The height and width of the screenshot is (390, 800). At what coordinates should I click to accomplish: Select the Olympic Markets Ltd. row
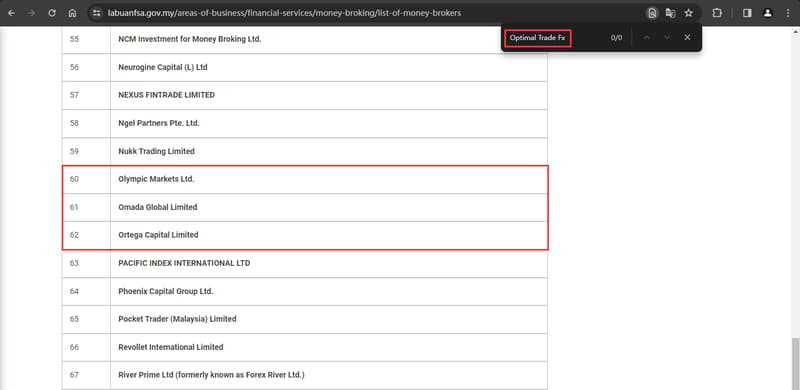point(305,180)
